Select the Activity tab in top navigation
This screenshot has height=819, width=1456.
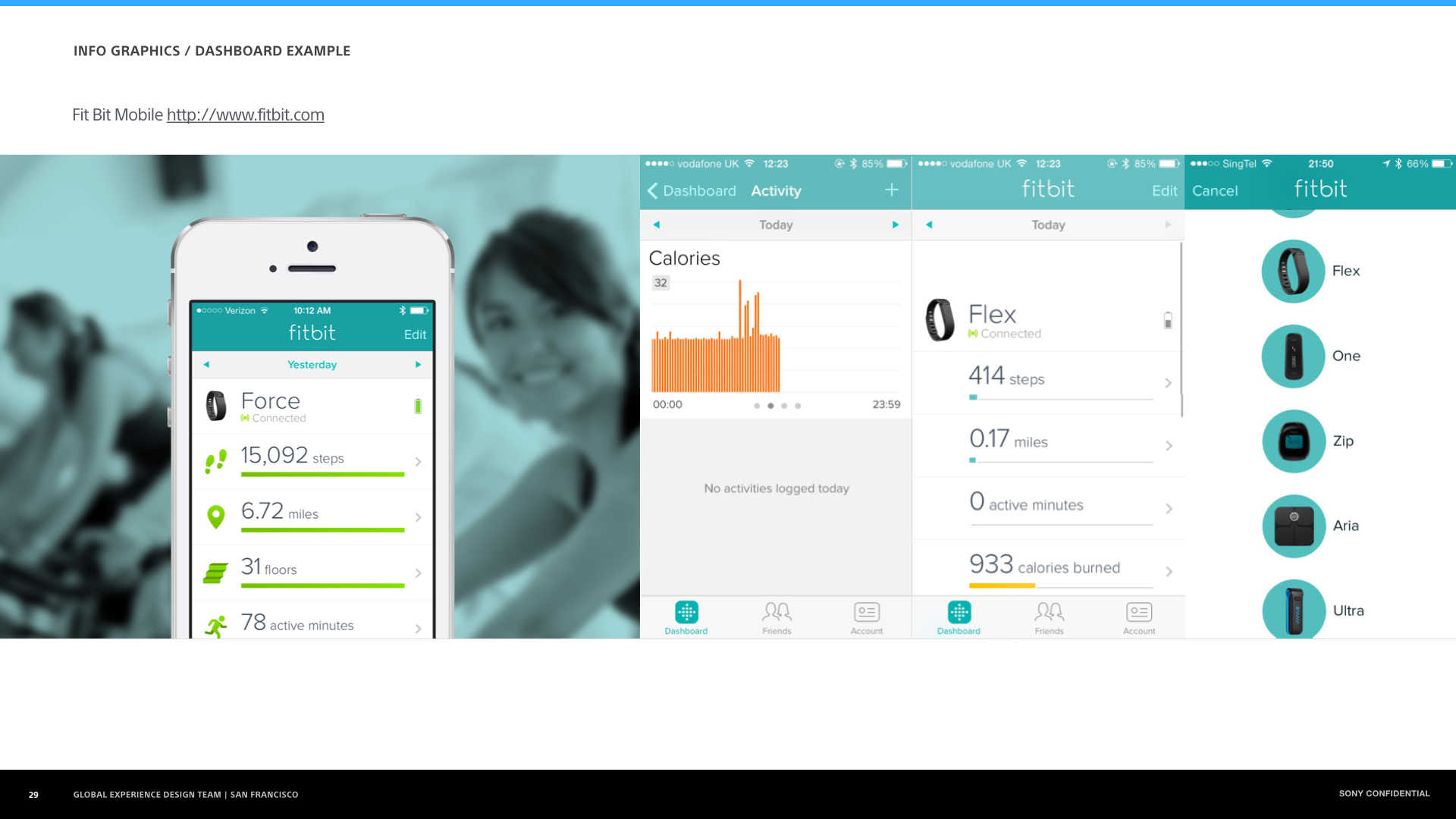[x=776, y=190]
